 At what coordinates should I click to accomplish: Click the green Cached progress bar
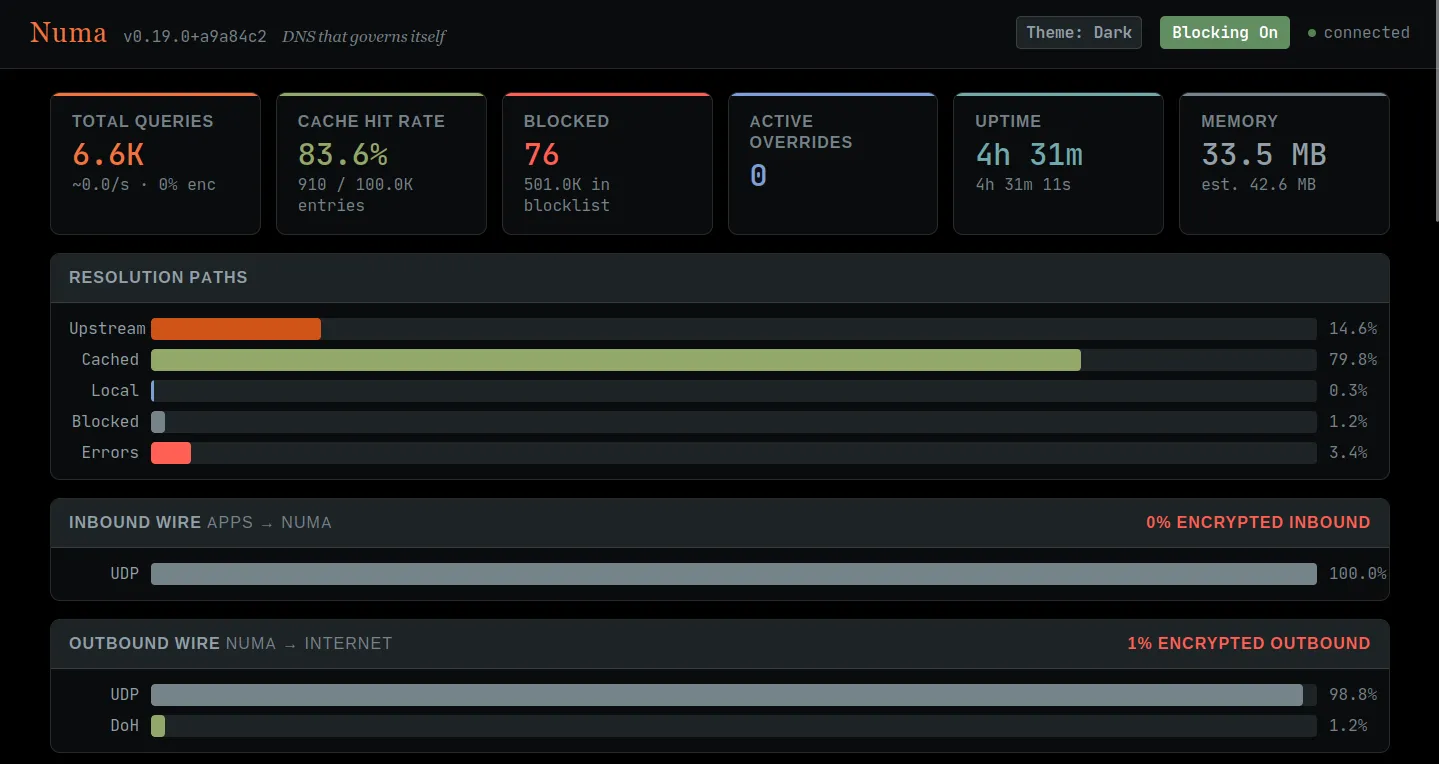(616, 360)
